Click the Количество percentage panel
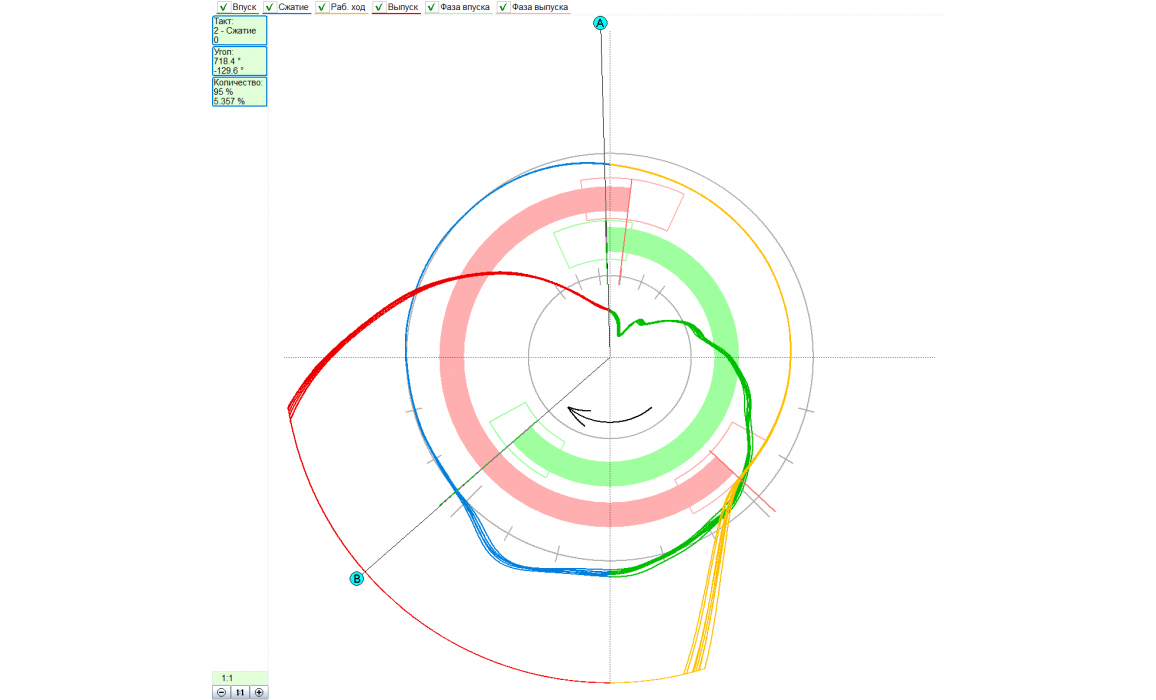Image resolution: width=1156 pixels, height=700 pixels. 239,92
